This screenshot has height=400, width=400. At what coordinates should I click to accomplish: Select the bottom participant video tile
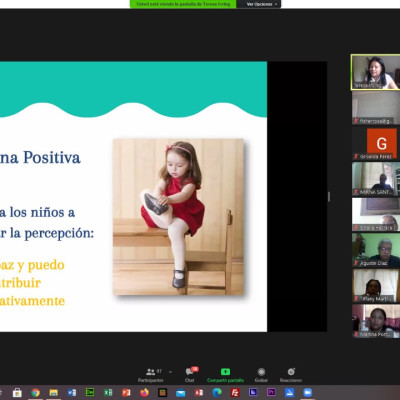pos(376,321)
